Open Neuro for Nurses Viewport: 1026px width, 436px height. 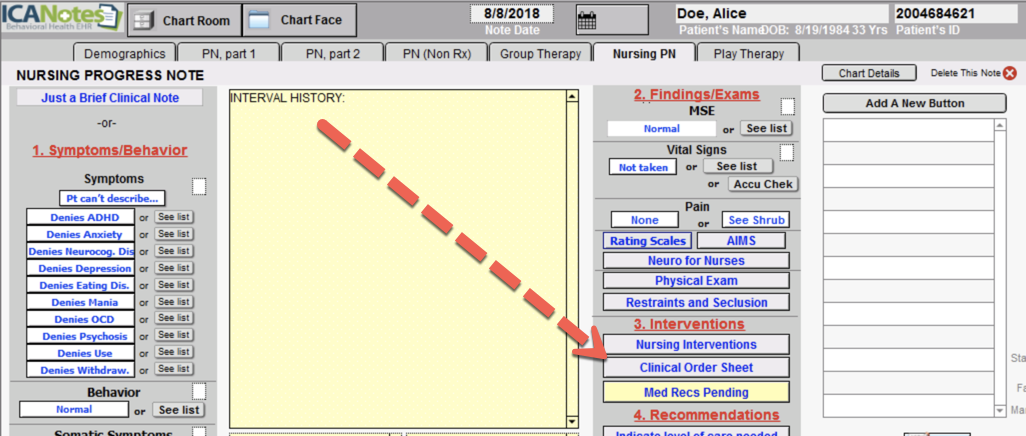[x=696, y=261]
